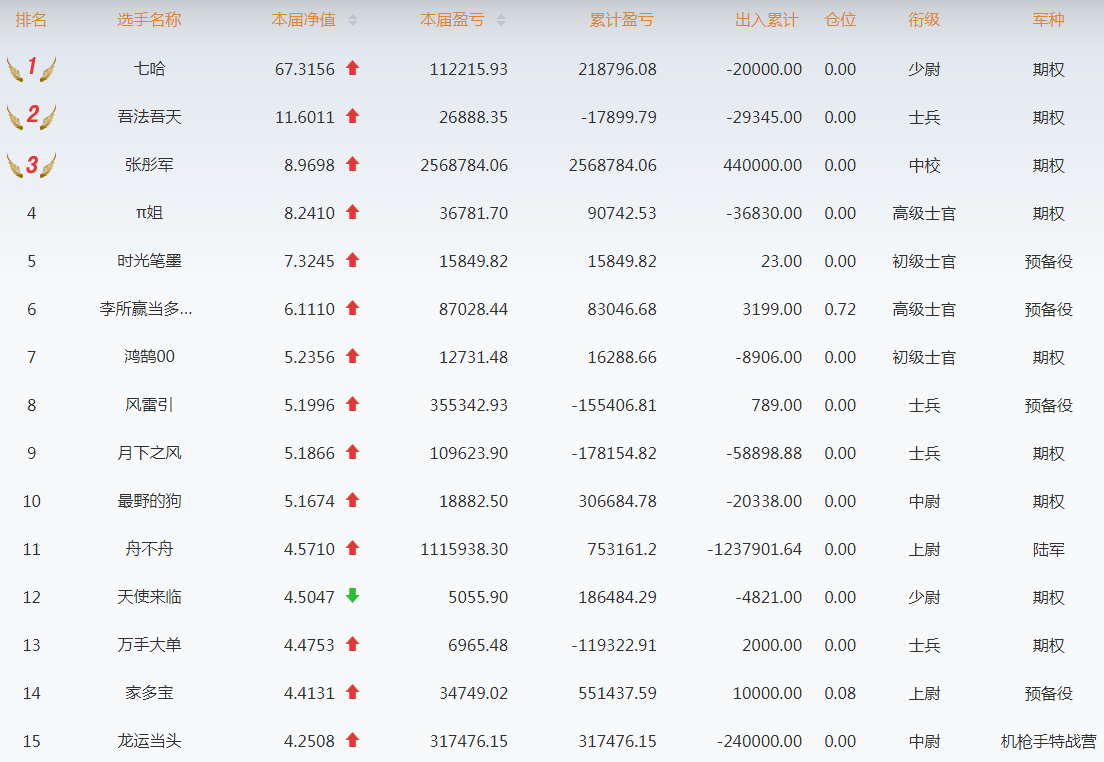This screenshot has width=1104, height=762.
Task: Click the 衔级 column header
Action: (924, 20)
